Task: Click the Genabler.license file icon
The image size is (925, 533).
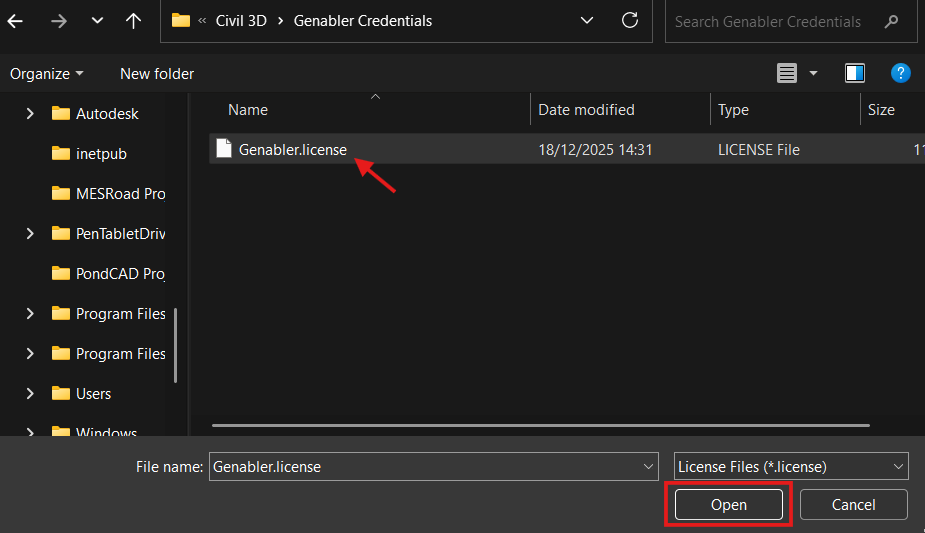Action: 224,149
